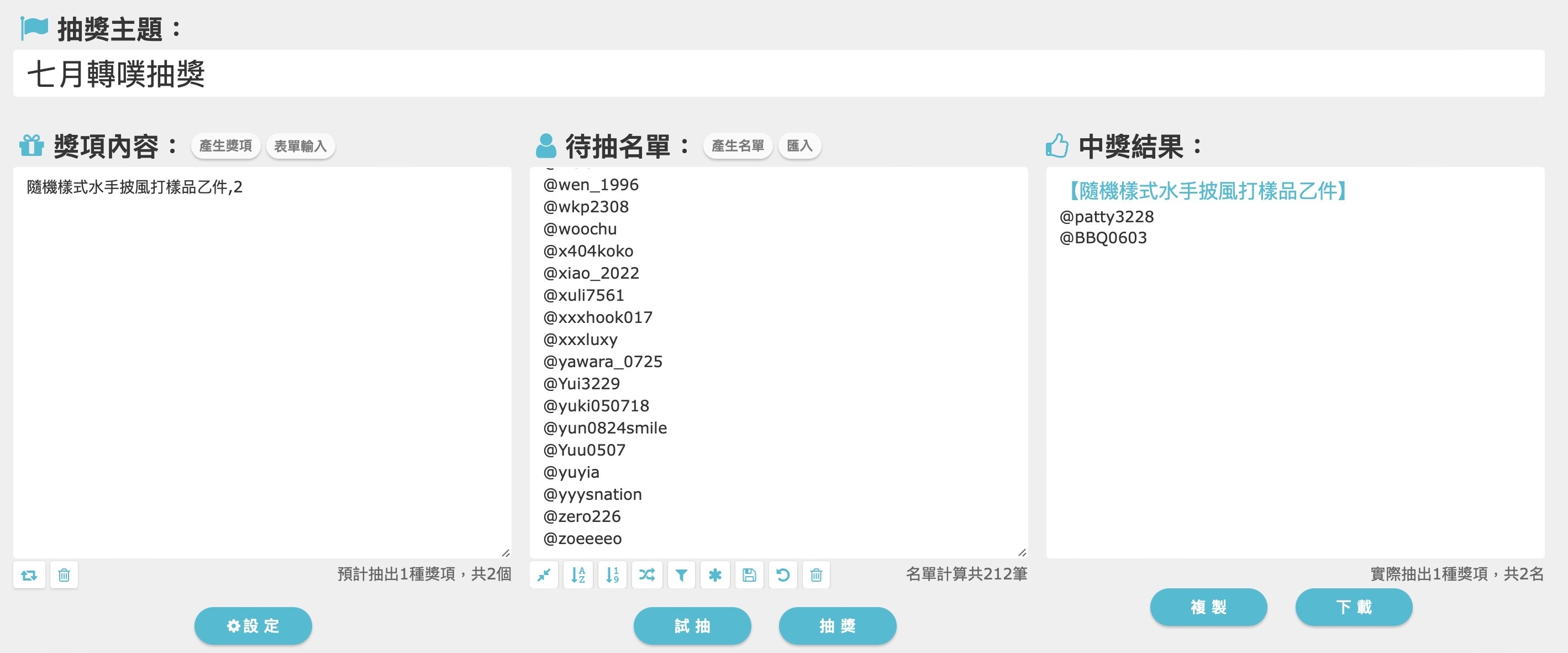Click the text 預計抽出1種獎項，共2個
Screen dimensions: 1568x653
(x=424, y=574)
